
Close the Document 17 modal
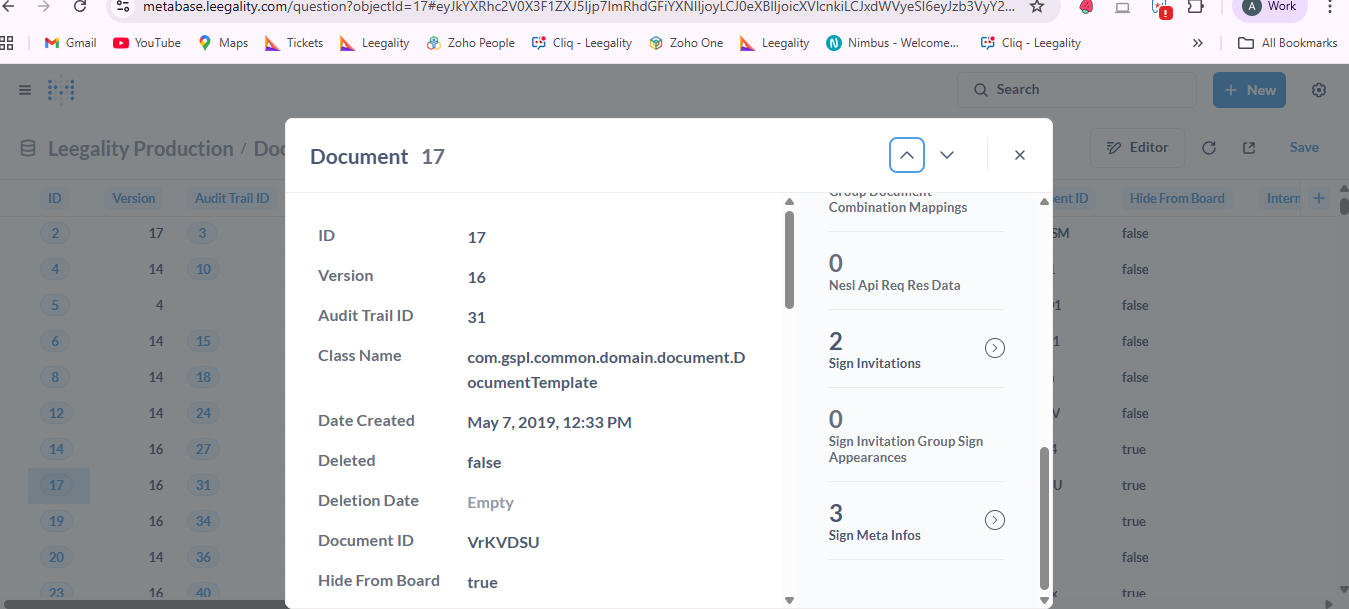(x=1020, y=155)
